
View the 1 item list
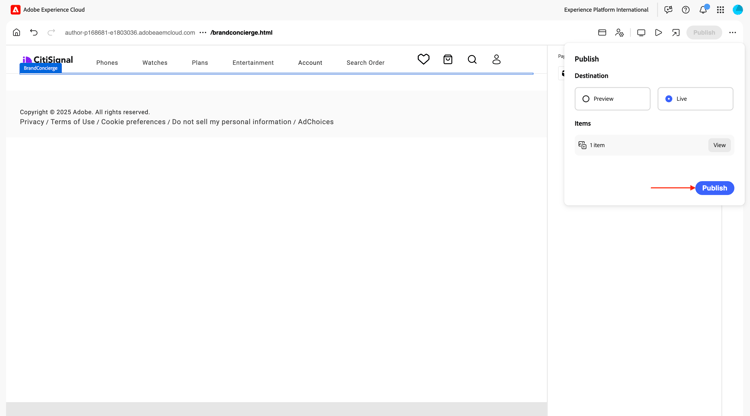(x=719, y=145)
